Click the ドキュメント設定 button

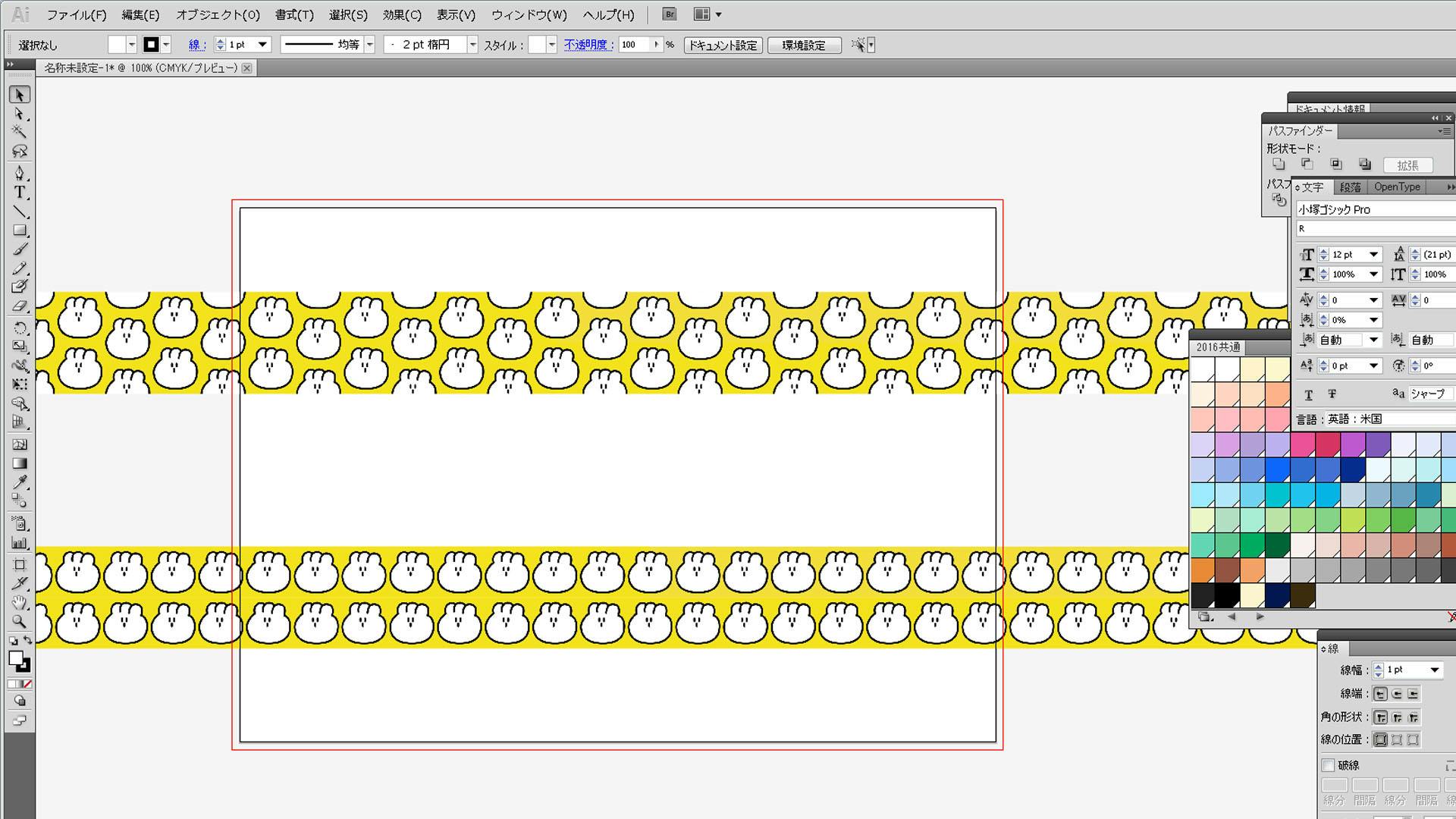coord(723,45)
